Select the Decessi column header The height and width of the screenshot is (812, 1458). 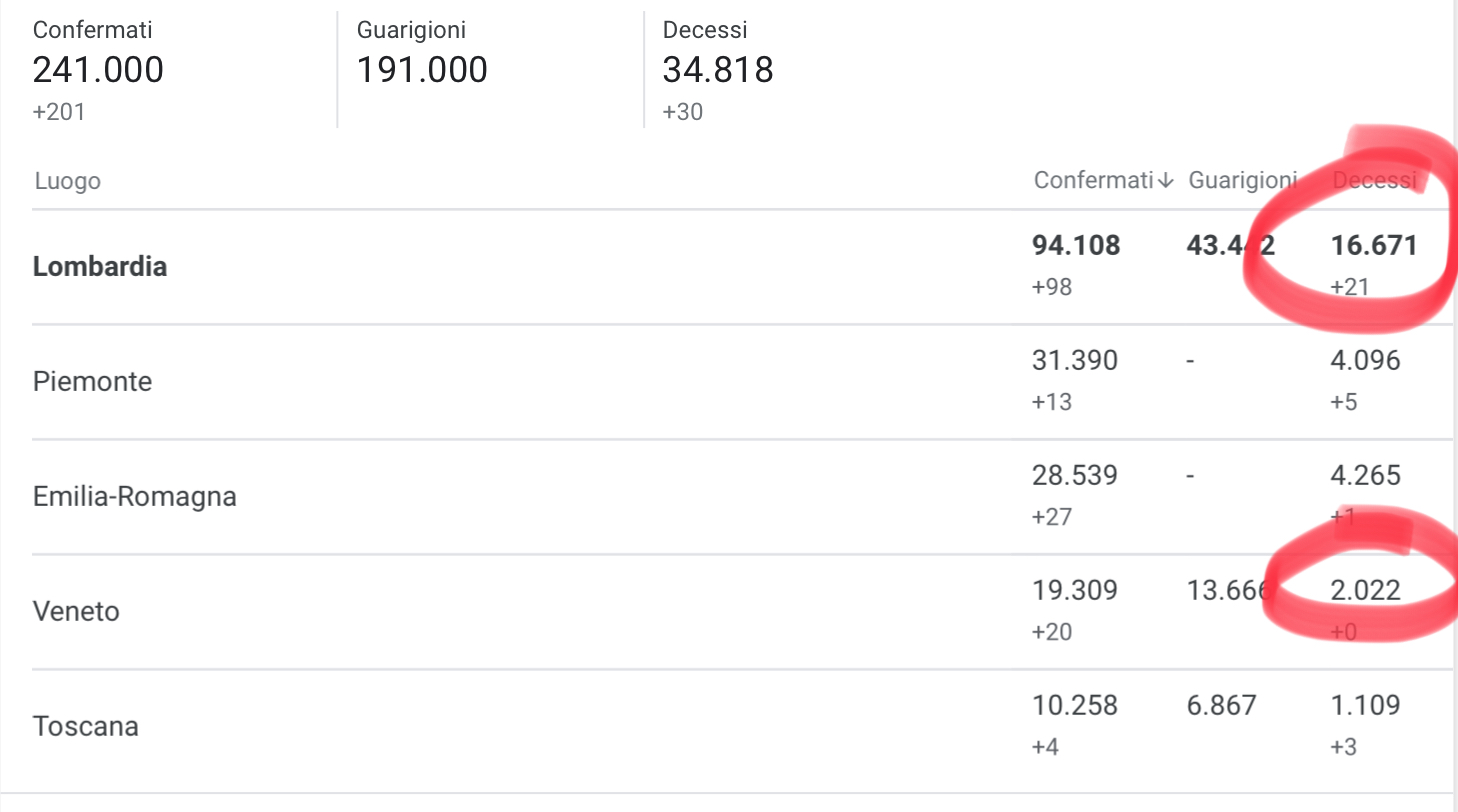pos(1375,180)
